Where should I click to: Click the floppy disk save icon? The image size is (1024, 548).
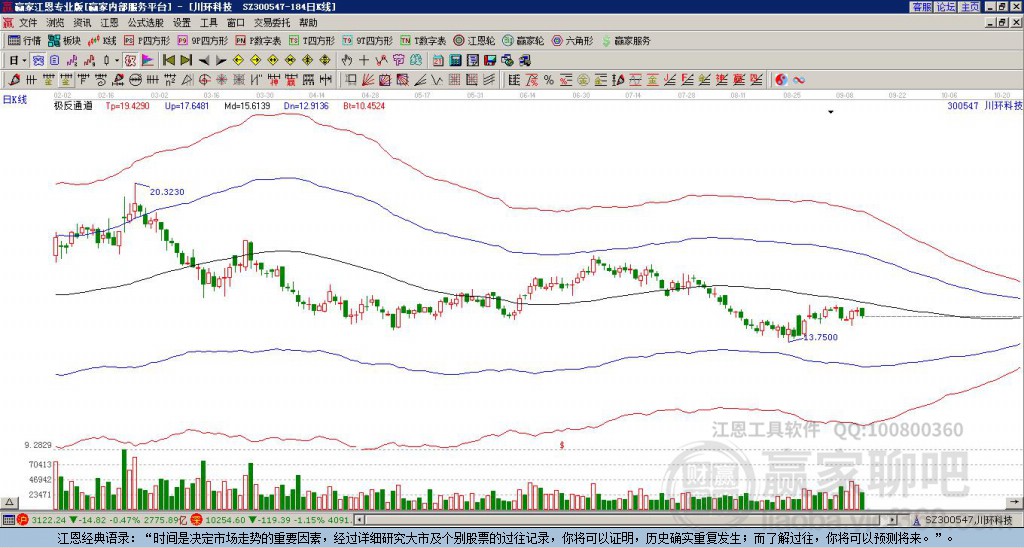click(490, 61)
